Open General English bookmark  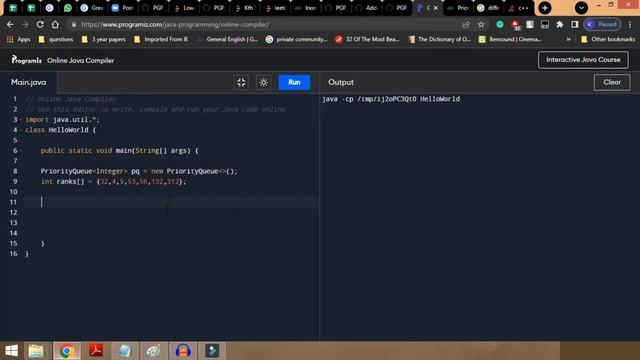coord(227,39)
